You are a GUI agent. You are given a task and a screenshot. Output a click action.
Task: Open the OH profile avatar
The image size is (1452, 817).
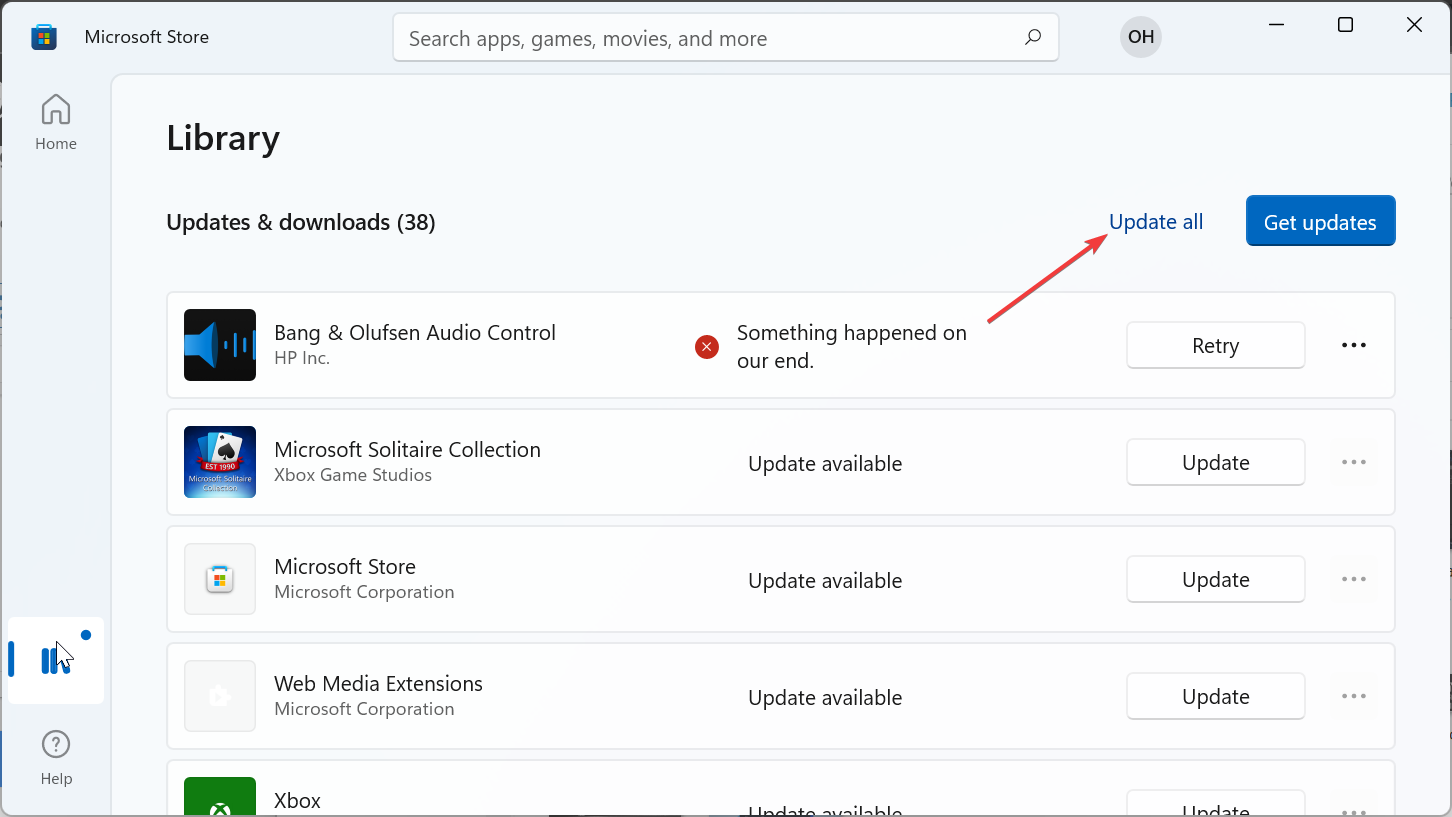pos(1140,38)
